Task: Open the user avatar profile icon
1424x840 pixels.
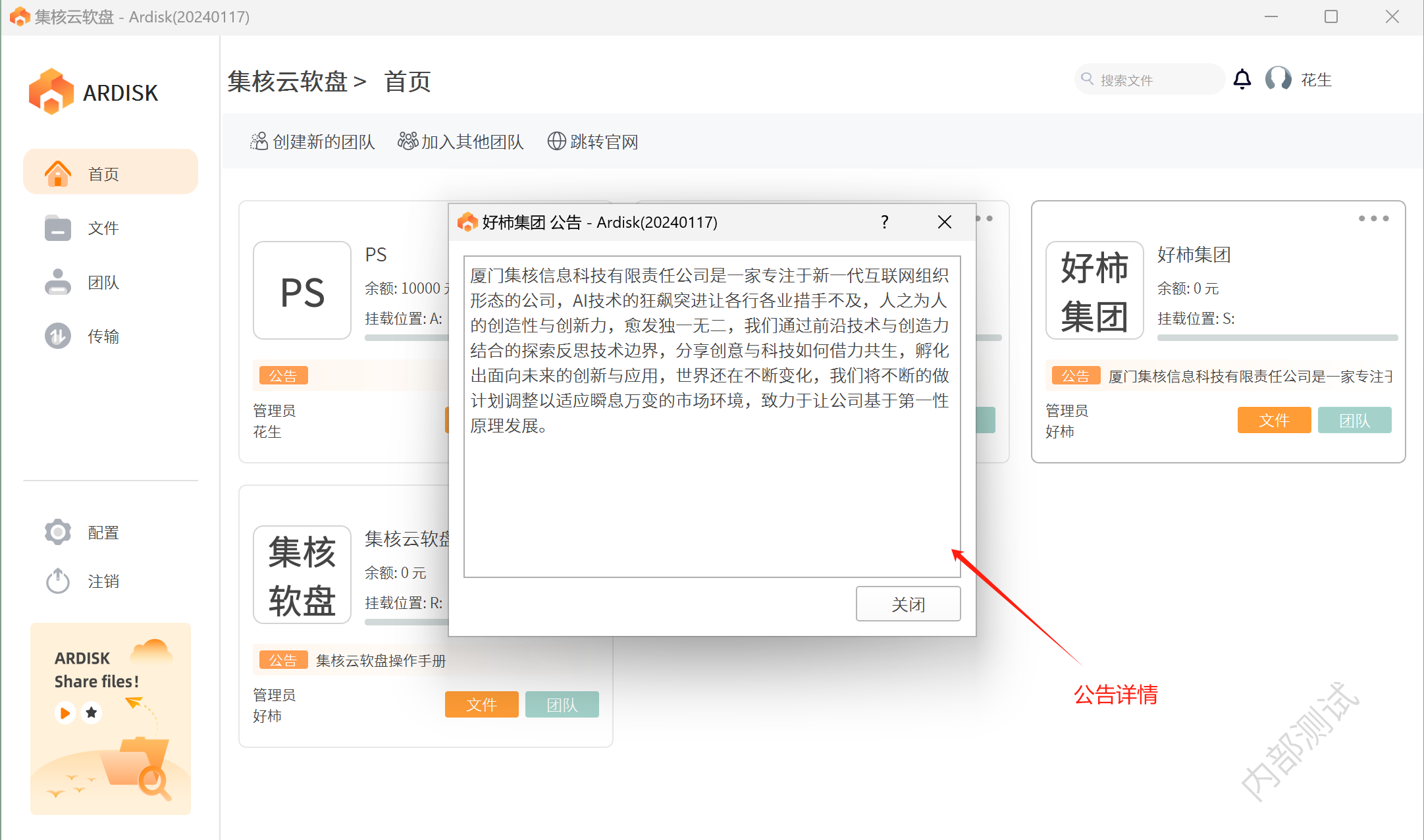Action: (x=1278, y=80)
